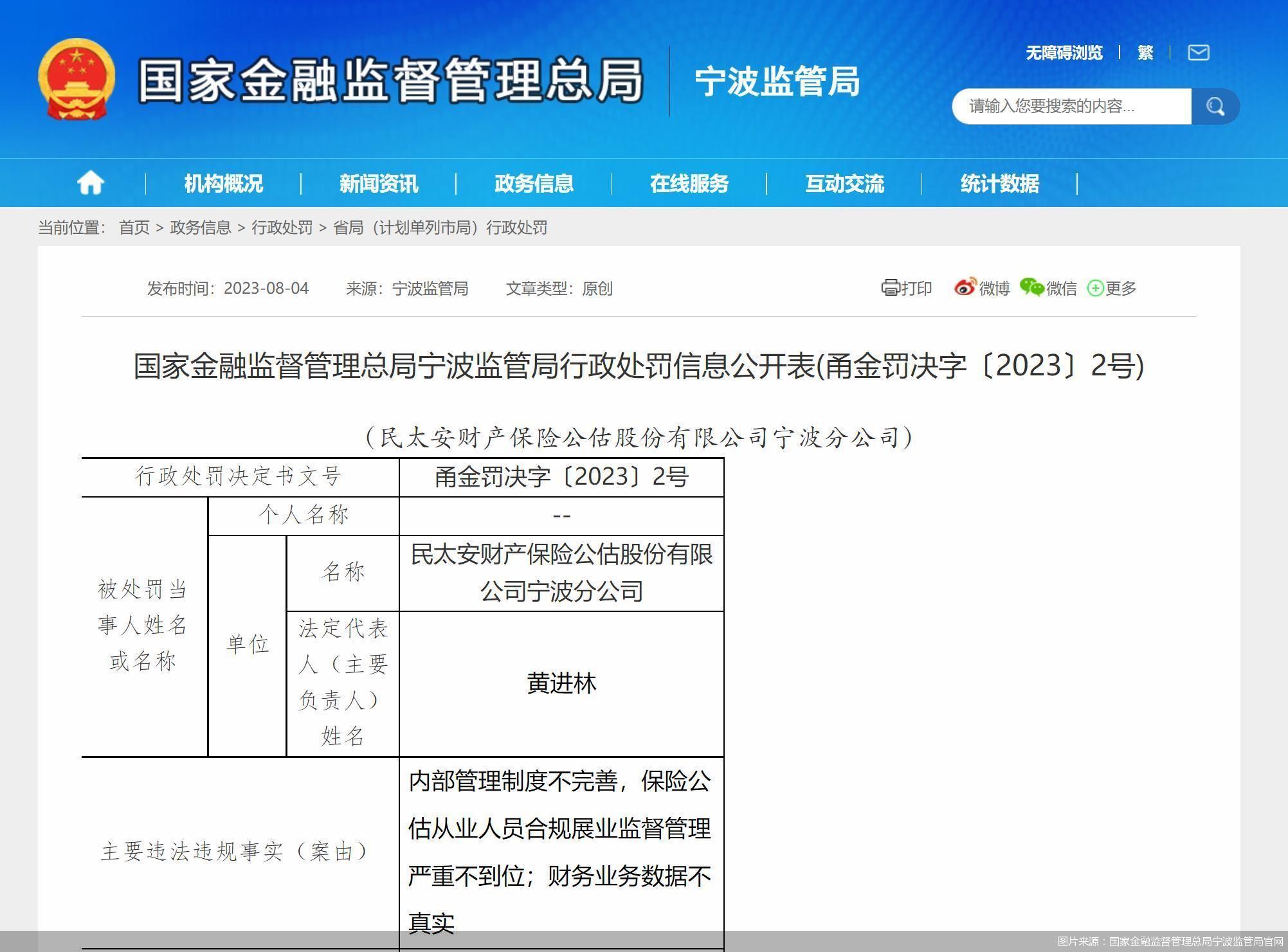Click the image source caption at bottom

[x=1170, y=942]
